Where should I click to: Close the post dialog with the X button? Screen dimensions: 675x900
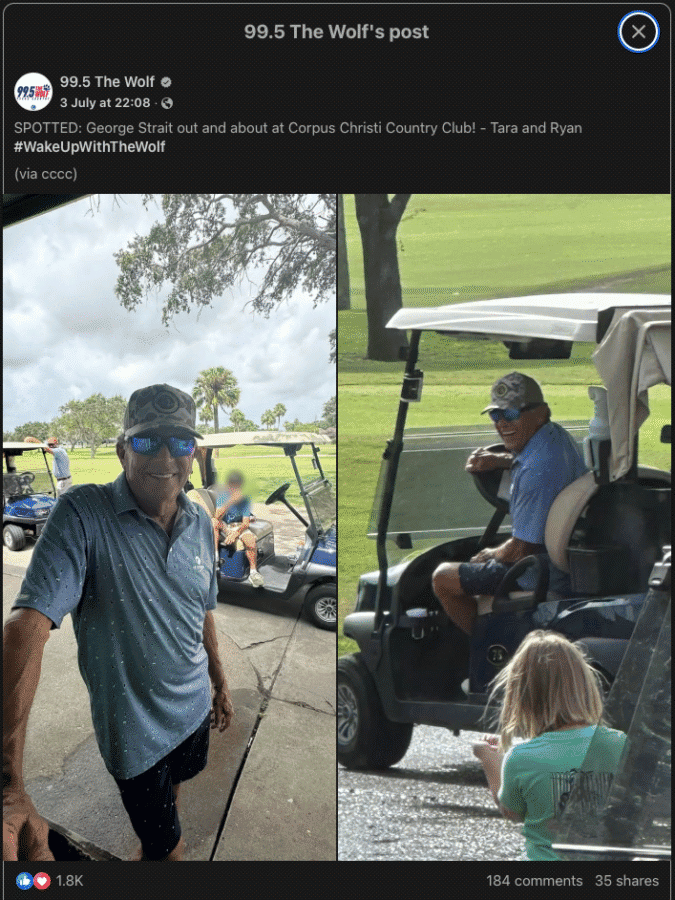pyautogui.click(x=638, y=32)
